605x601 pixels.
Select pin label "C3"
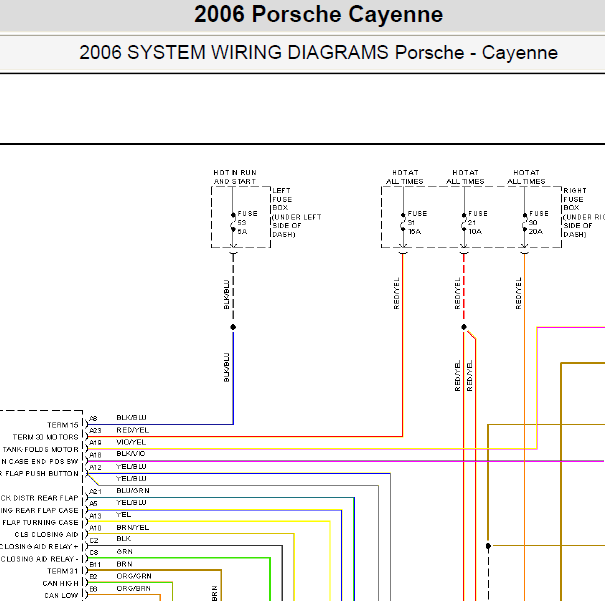[x=93, y=552]
